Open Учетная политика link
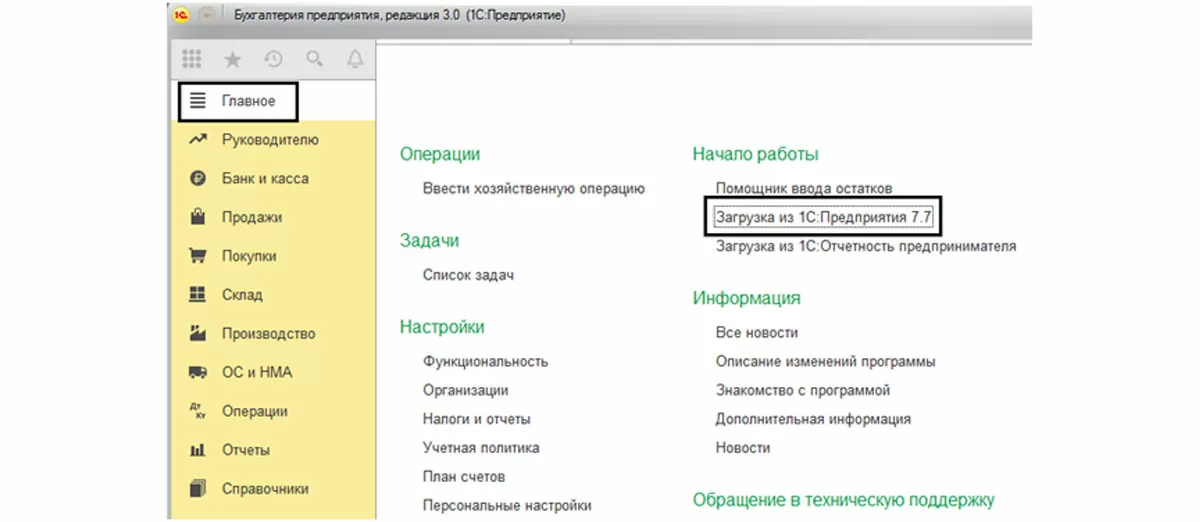 [481, 448]
